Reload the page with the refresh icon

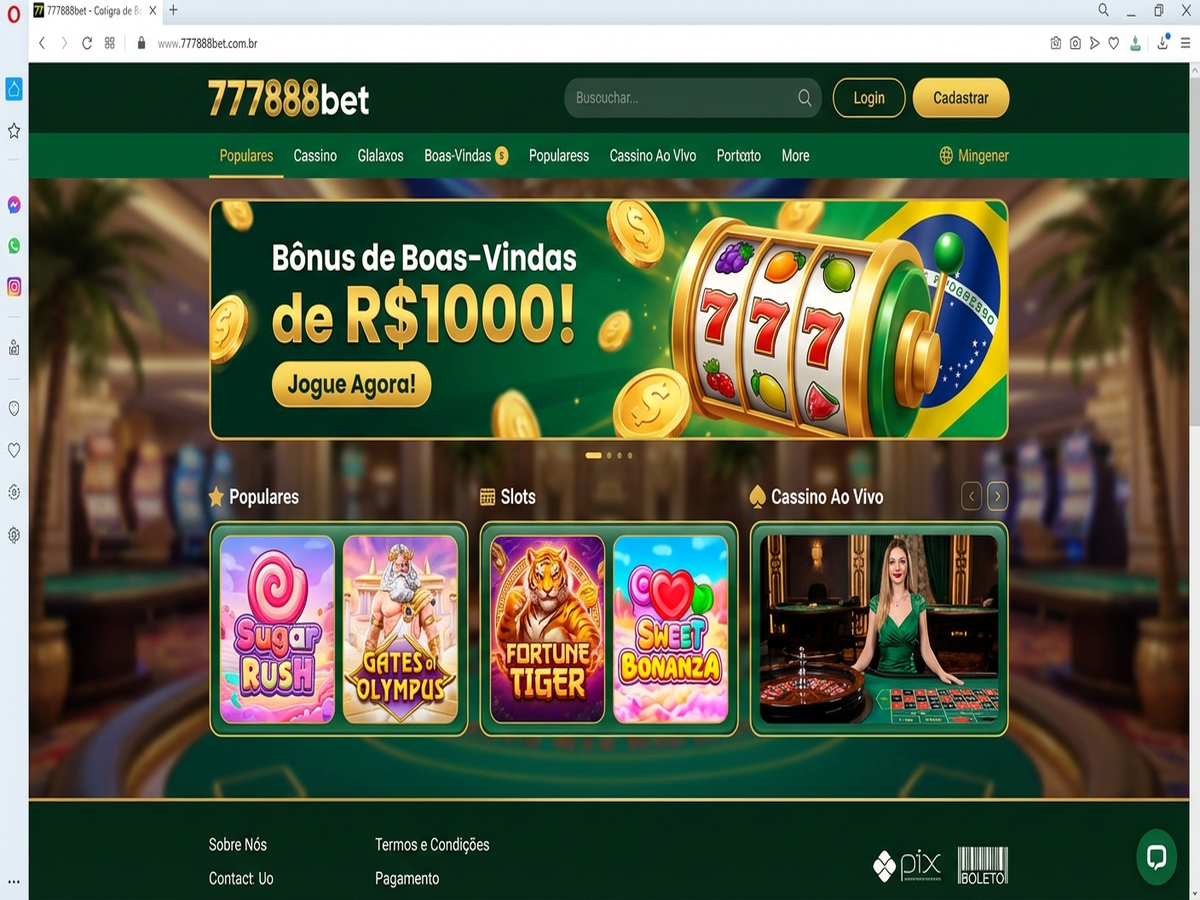pos(87,43)
